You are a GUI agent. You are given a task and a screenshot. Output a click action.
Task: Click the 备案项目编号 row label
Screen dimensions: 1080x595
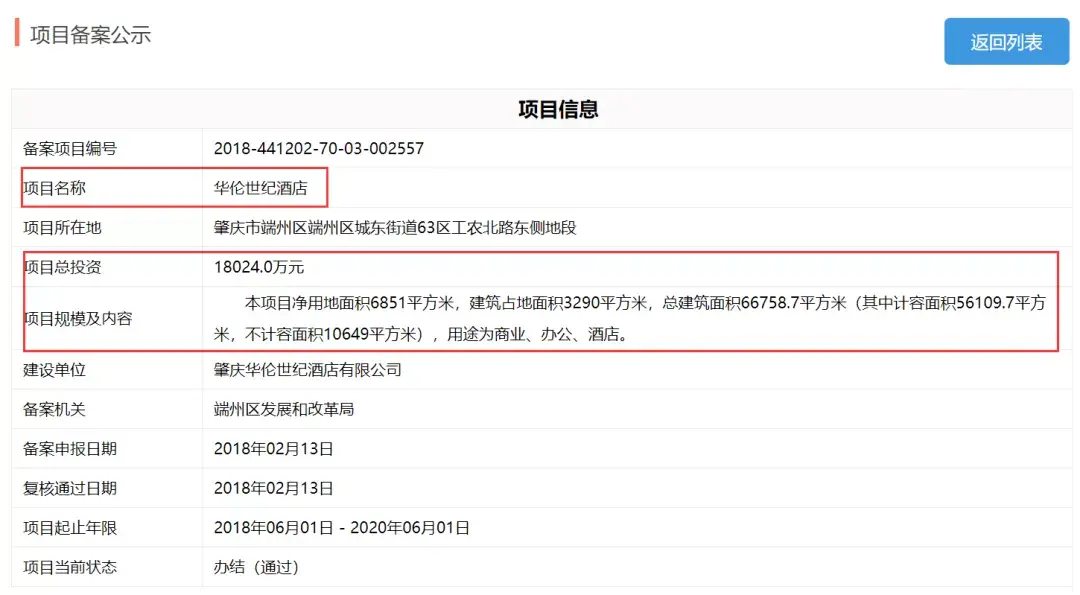[70, 149]
